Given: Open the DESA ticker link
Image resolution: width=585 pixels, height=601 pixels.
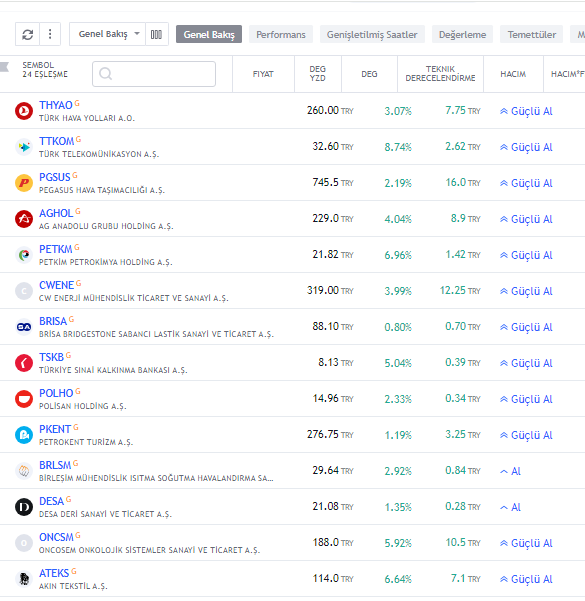Looking at the screenshot, I should coord(51,501).
